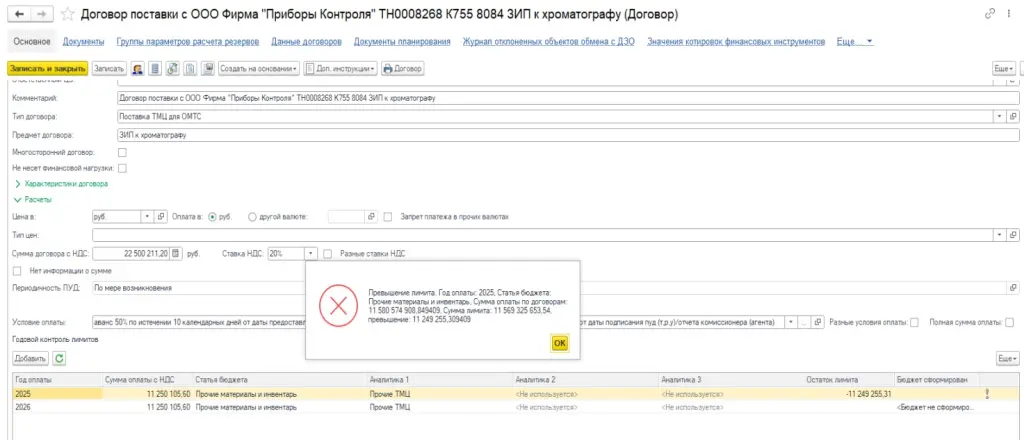Select руб. payment radio button
The height and width of the screenshot is (440, 1024).
212,217
